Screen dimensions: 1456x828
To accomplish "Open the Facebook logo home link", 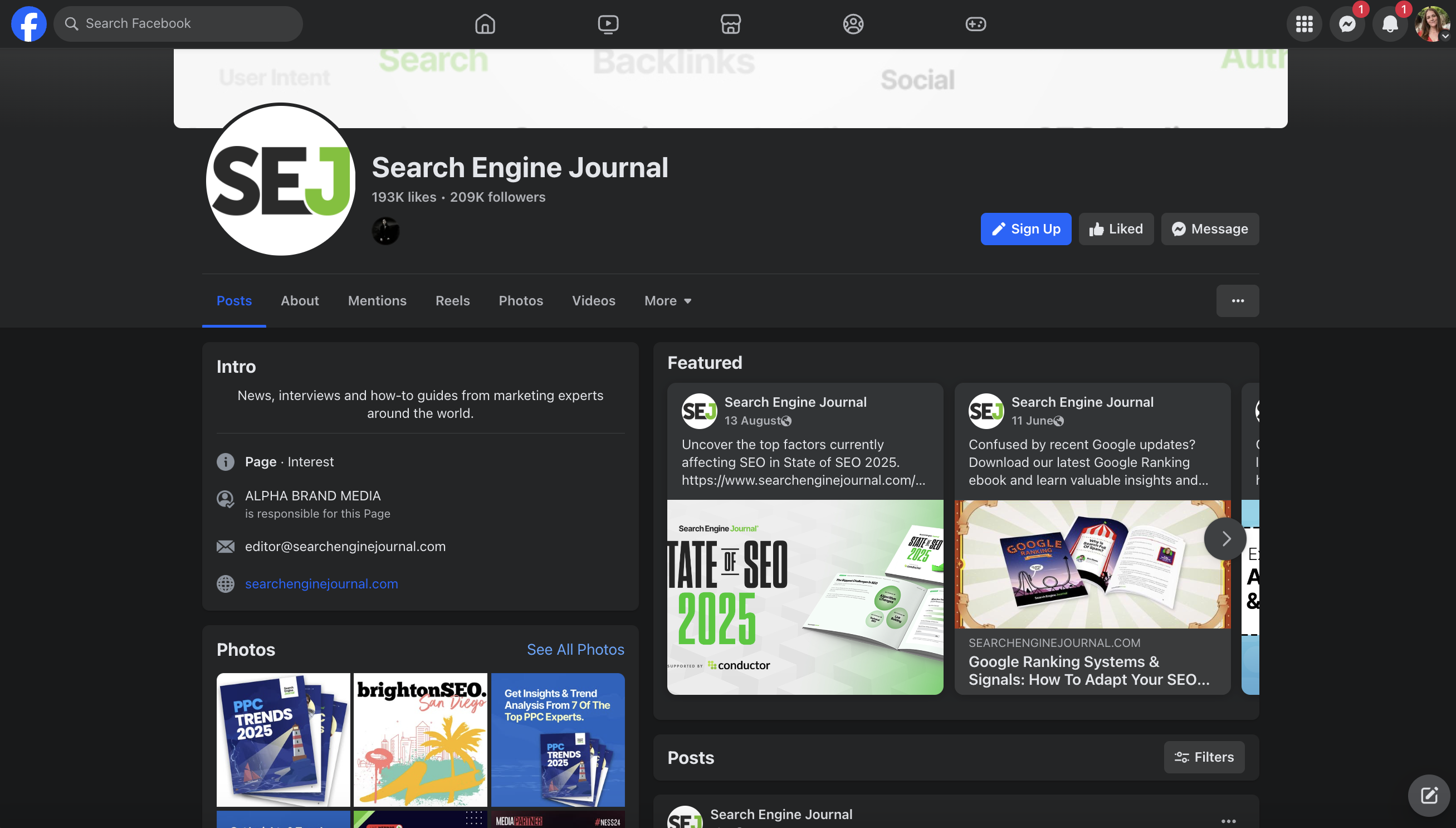I will (x=28, y=24).
